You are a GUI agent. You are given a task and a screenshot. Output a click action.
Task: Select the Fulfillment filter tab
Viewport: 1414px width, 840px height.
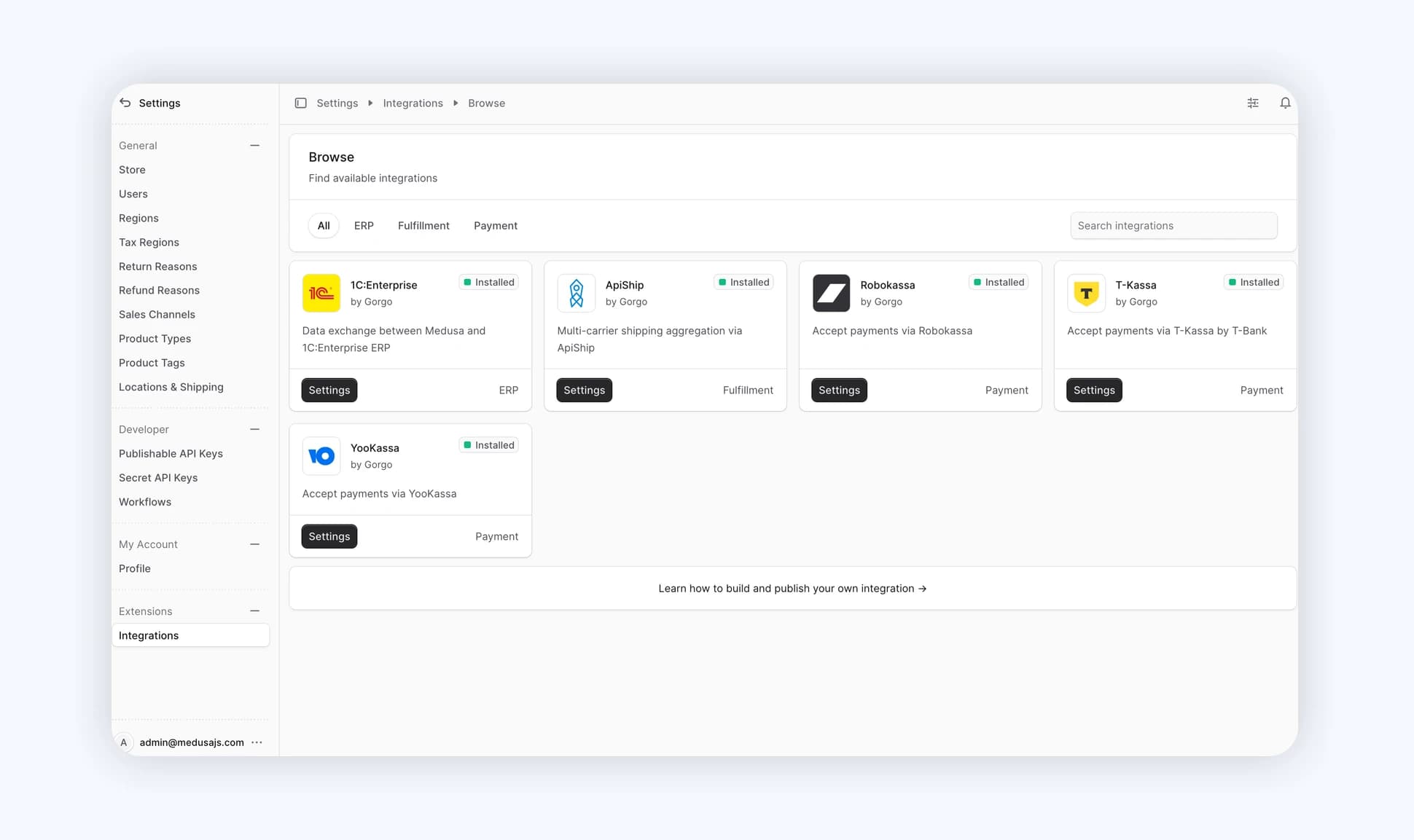[423, 226]
